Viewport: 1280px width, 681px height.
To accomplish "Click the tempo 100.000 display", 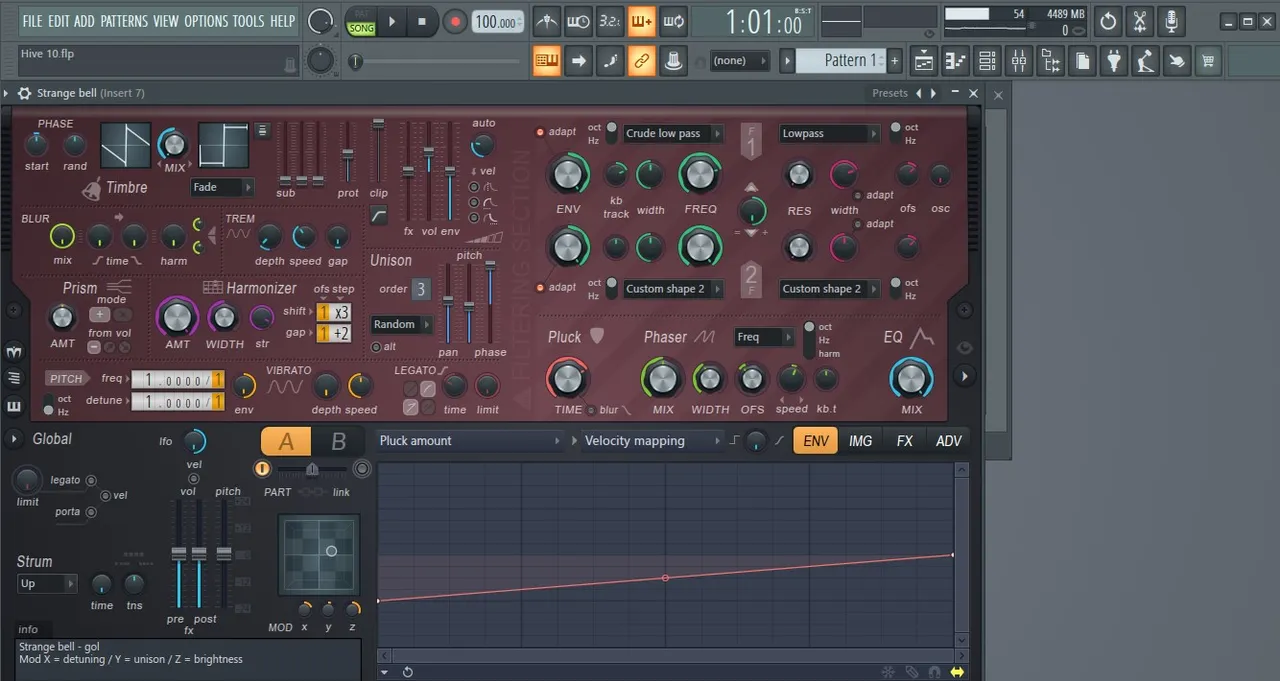I will point(498,22).
